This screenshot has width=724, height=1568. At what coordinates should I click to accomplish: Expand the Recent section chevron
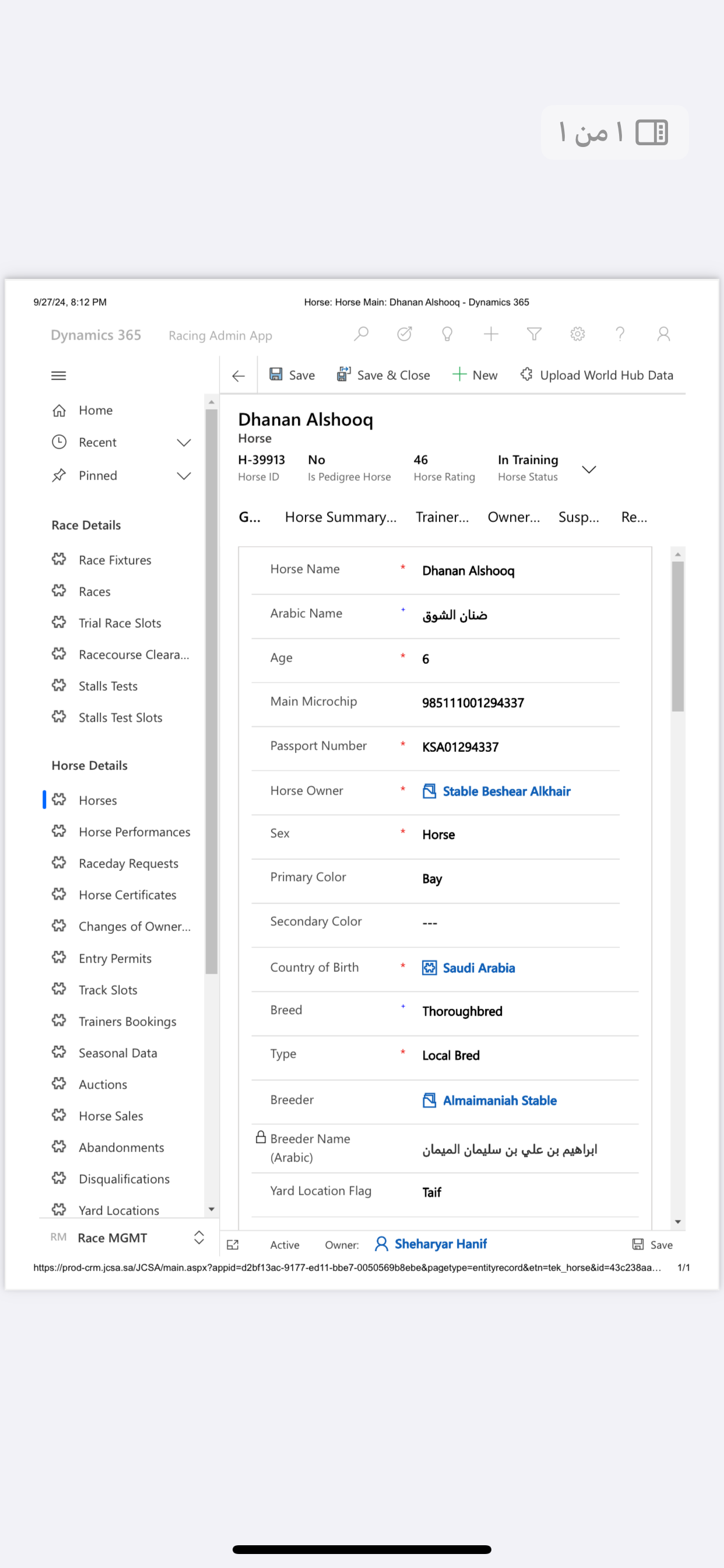(x=184, y=443)
